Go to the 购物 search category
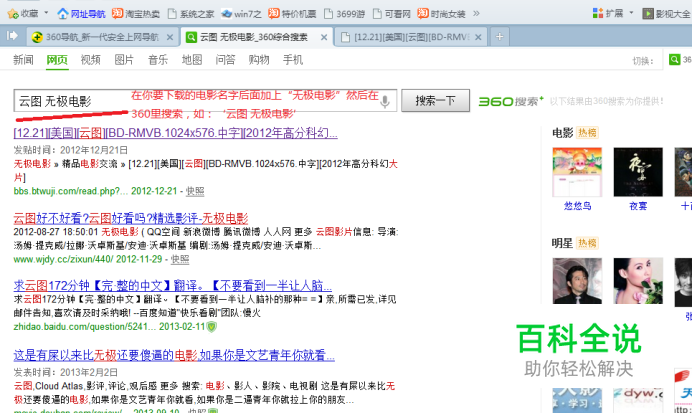Screen dimensions: 692x413 click(259, 60)
